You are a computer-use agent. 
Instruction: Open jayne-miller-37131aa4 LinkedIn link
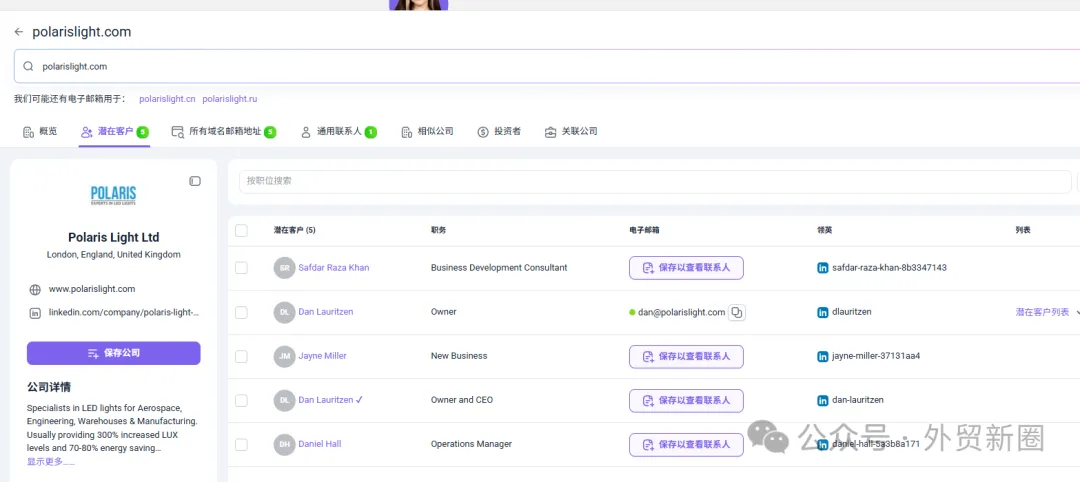click(876, 356)
